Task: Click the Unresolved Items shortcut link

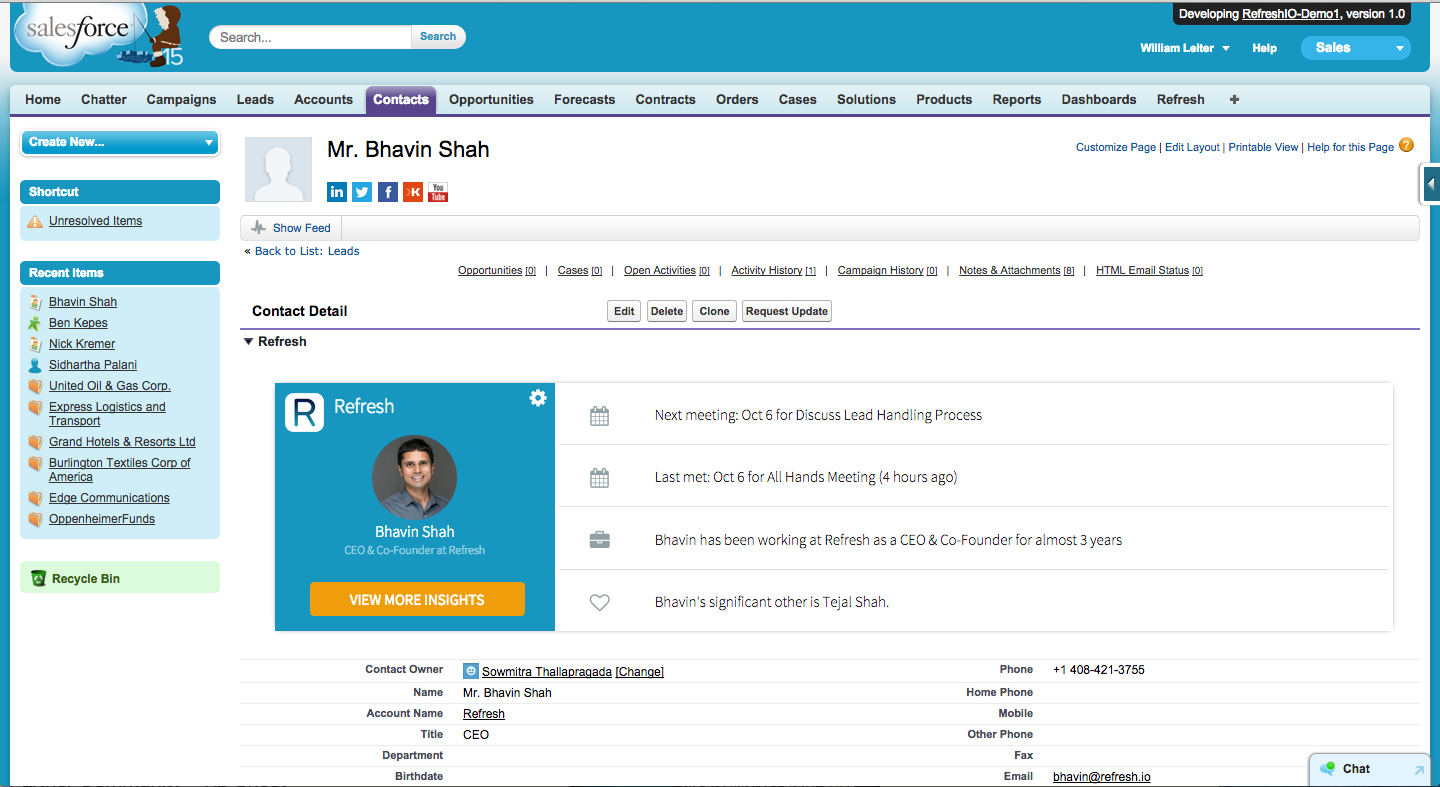Action: pyautogui.click(x=96, y=221)
